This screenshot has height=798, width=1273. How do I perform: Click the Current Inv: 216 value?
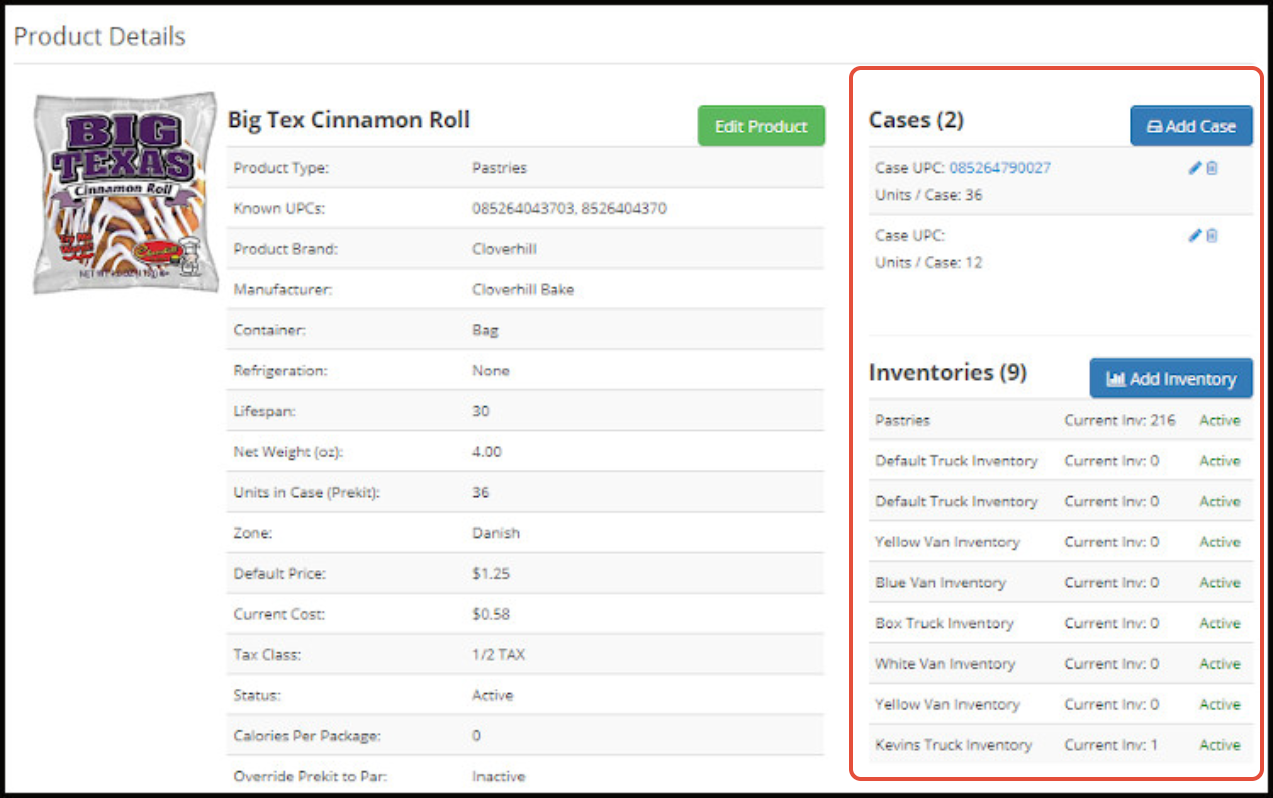[1120, 420]
